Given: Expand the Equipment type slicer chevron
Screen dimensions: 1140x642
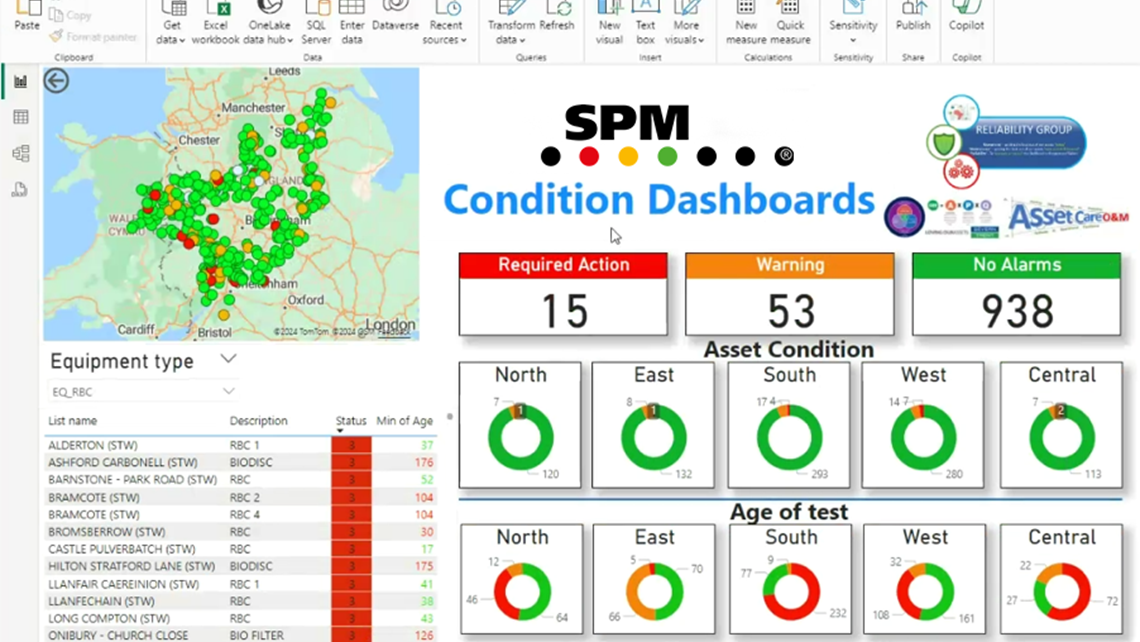Looking at the screenshot, I should click(x=228, y=359).
